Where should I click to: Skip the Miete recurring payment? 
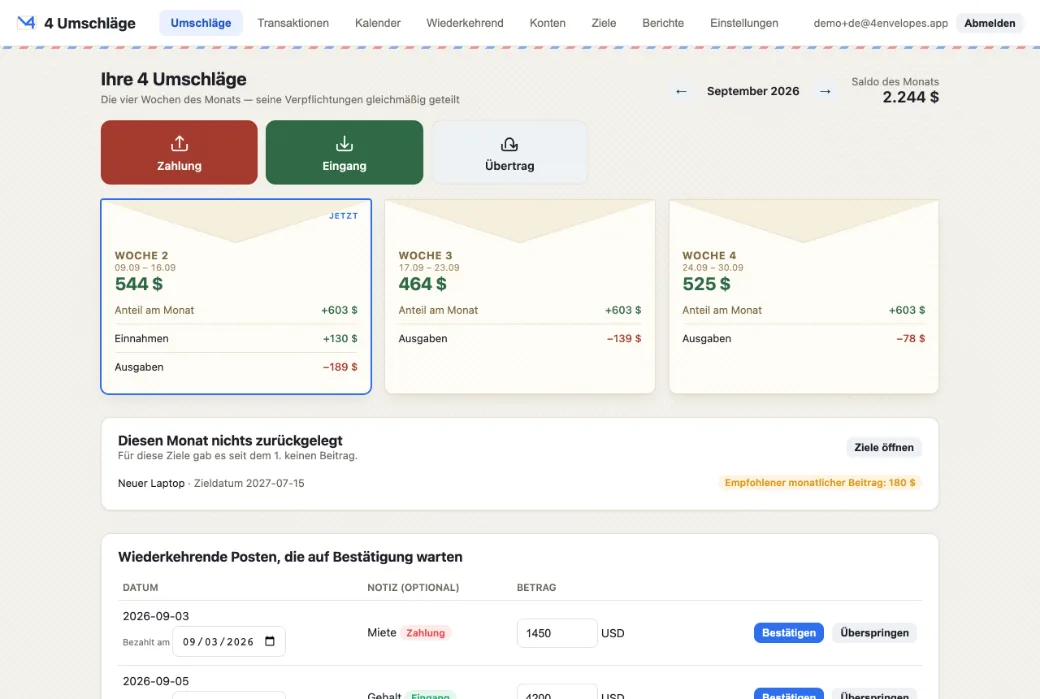coord(874,633)
